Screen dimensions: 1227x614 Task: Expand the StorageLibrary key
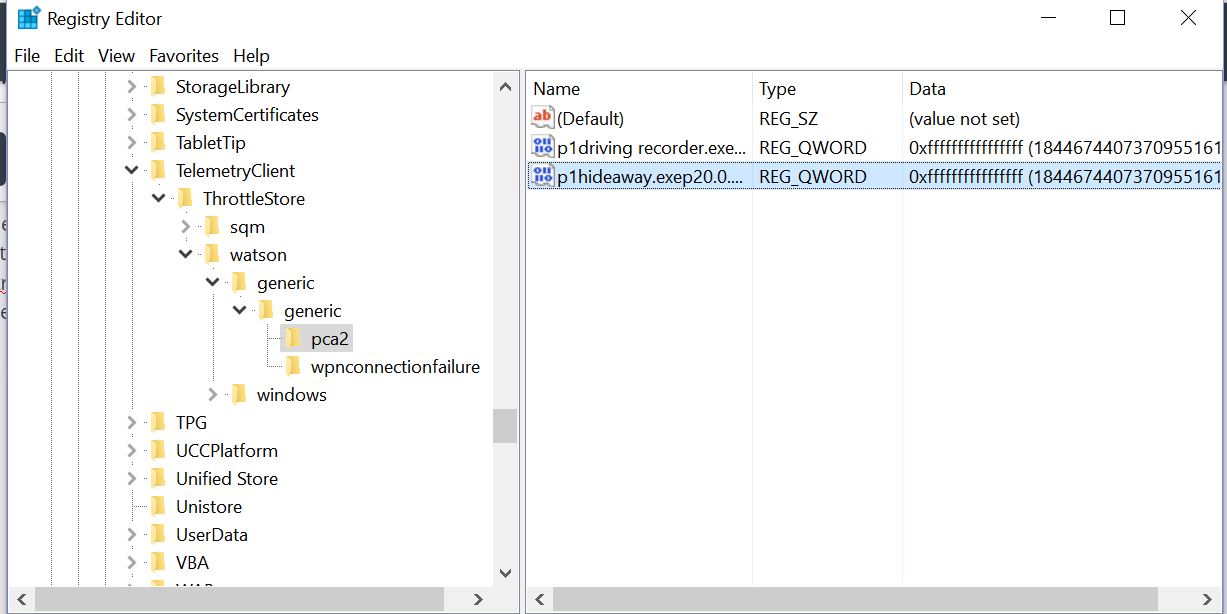(131, 87)
